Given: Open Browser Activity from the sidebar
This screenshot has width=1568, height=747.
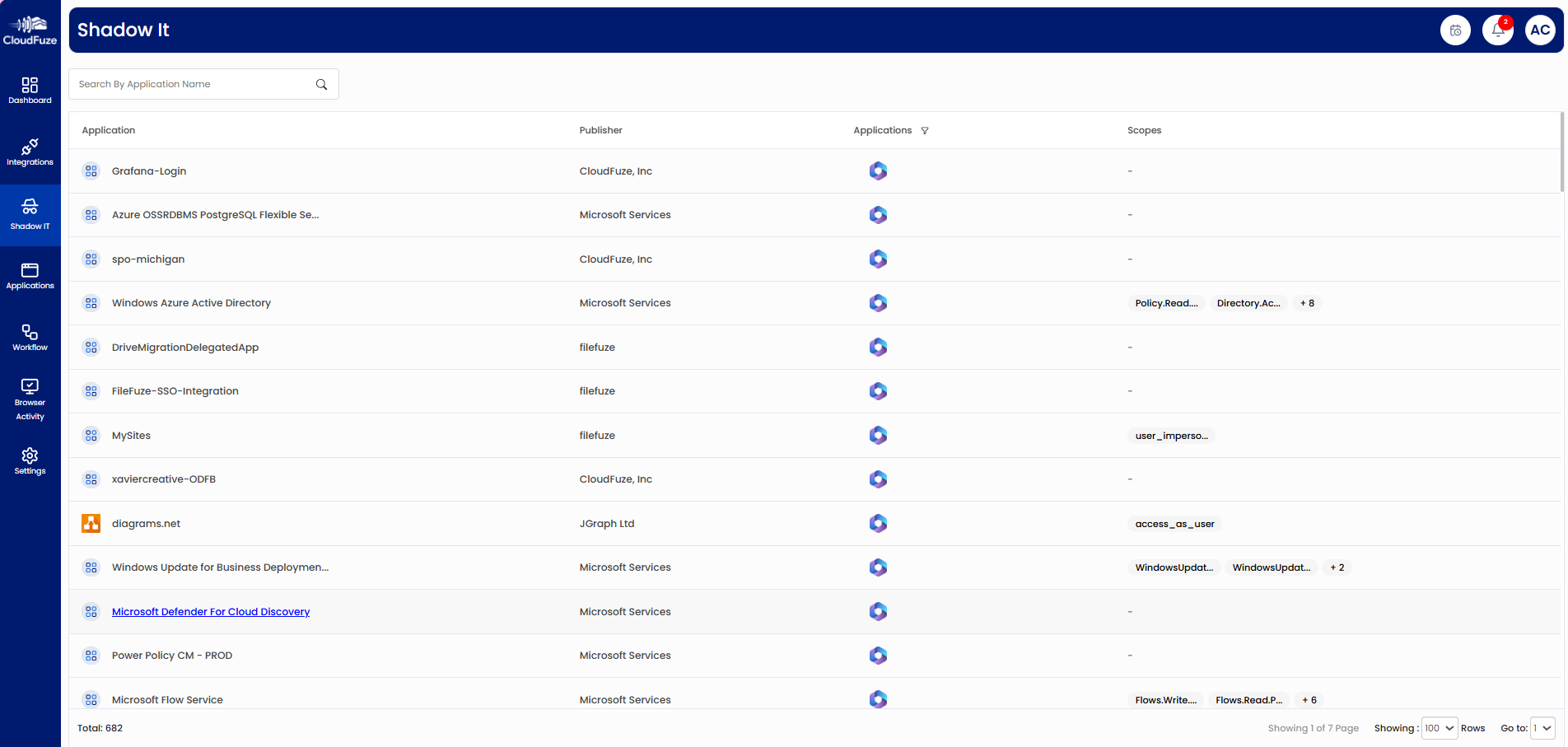Looking at the screenshot, I should pyautogui.click(x=30, y=398).
